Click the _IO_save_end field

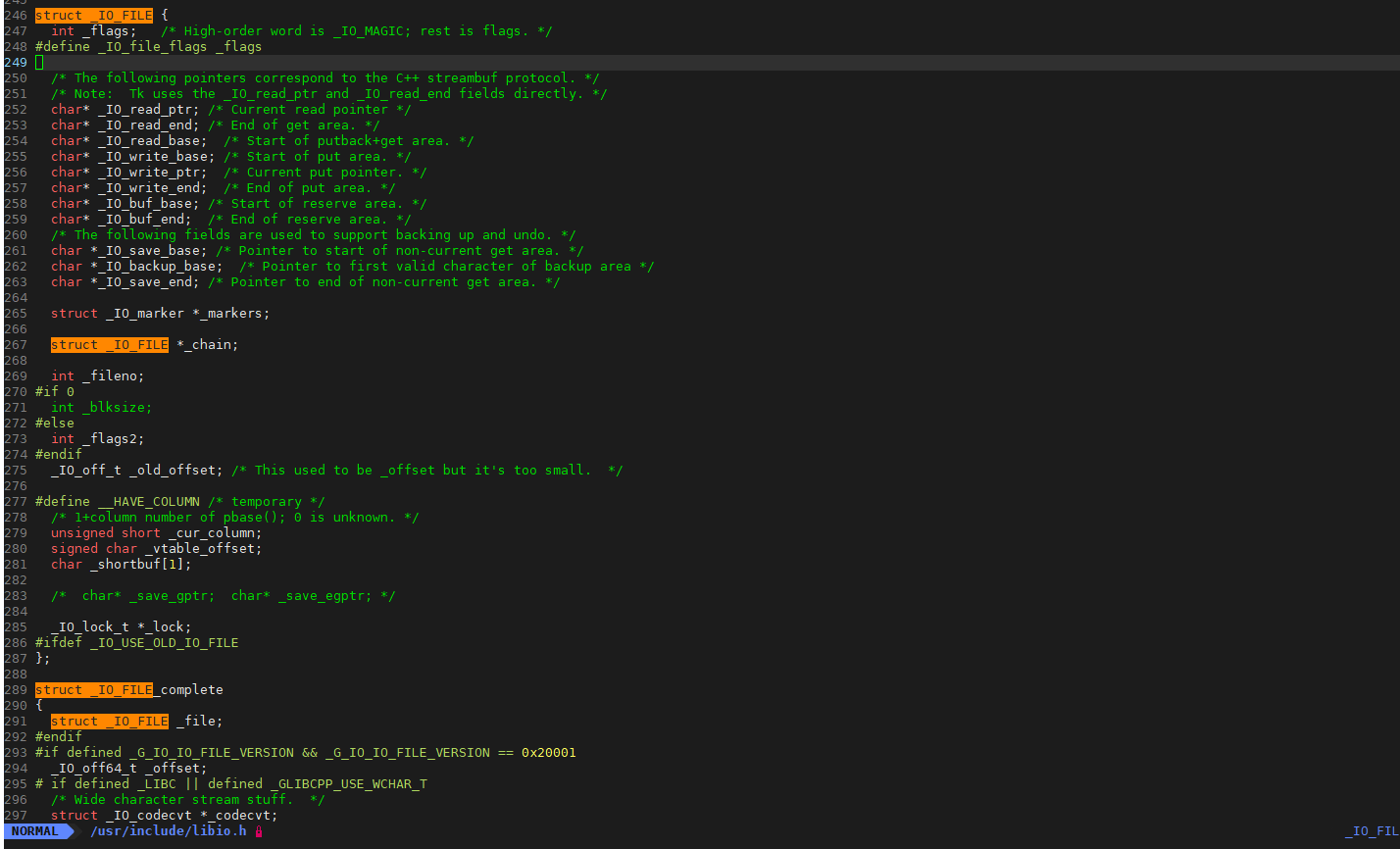coord(145,282)
